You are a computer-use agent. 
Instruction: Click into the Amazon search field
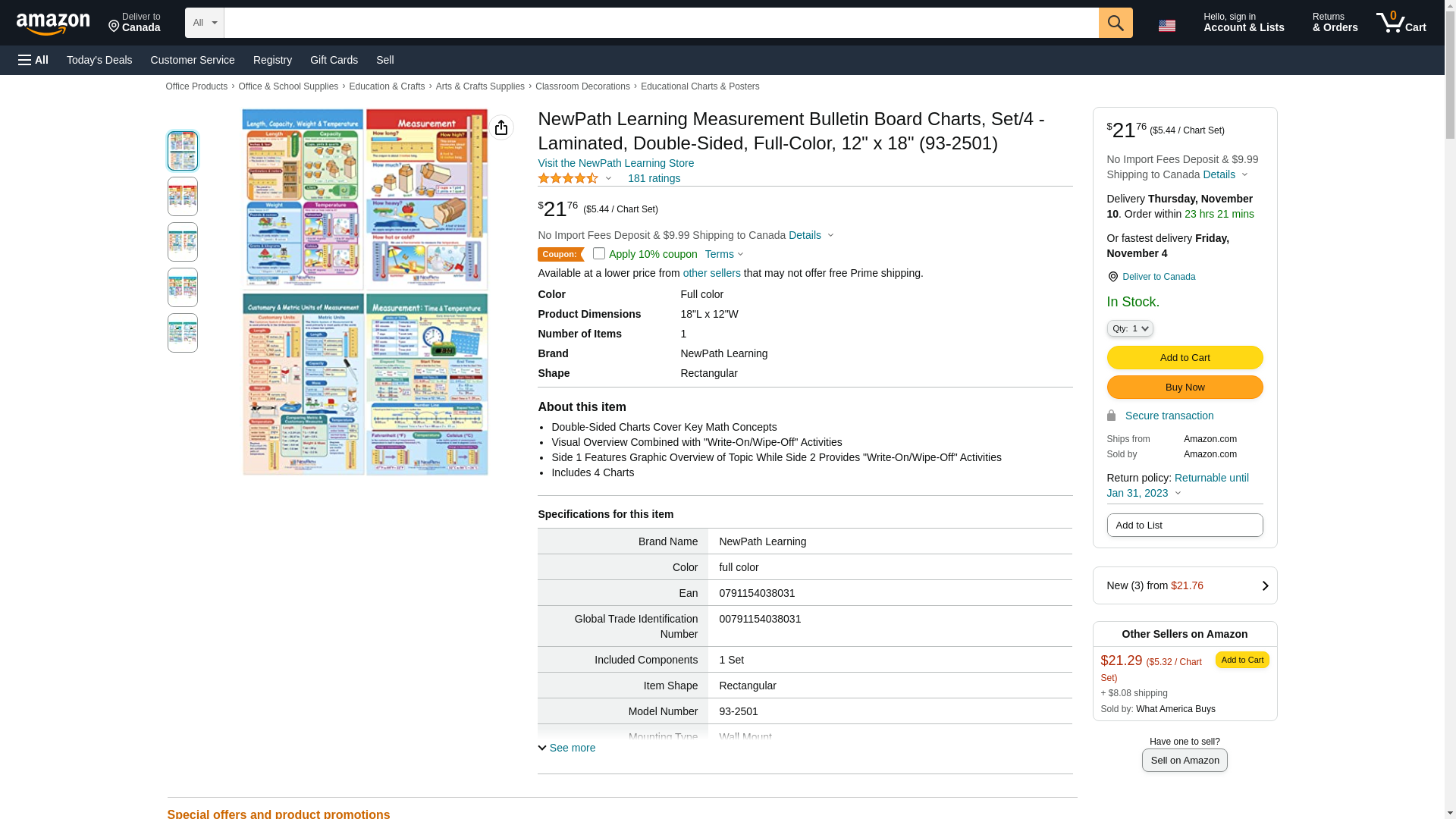pos(661,23)
